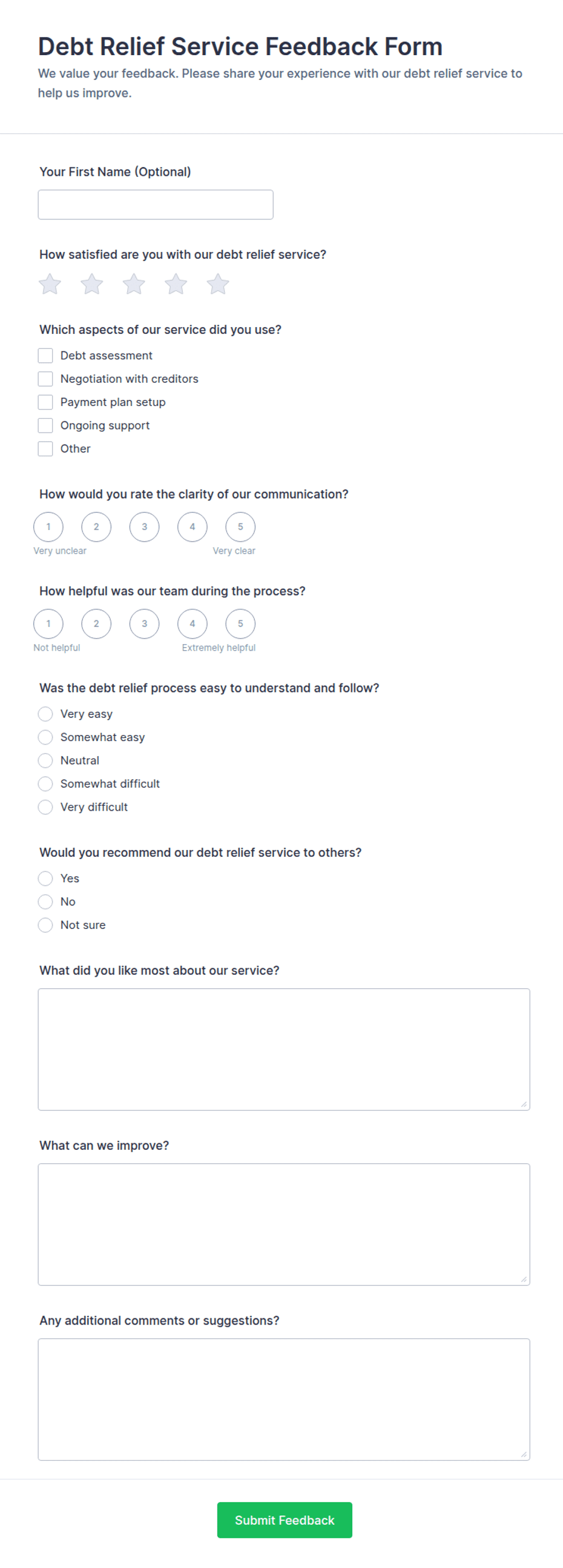Give five stars for satisfaction

(x=218, y=284)
